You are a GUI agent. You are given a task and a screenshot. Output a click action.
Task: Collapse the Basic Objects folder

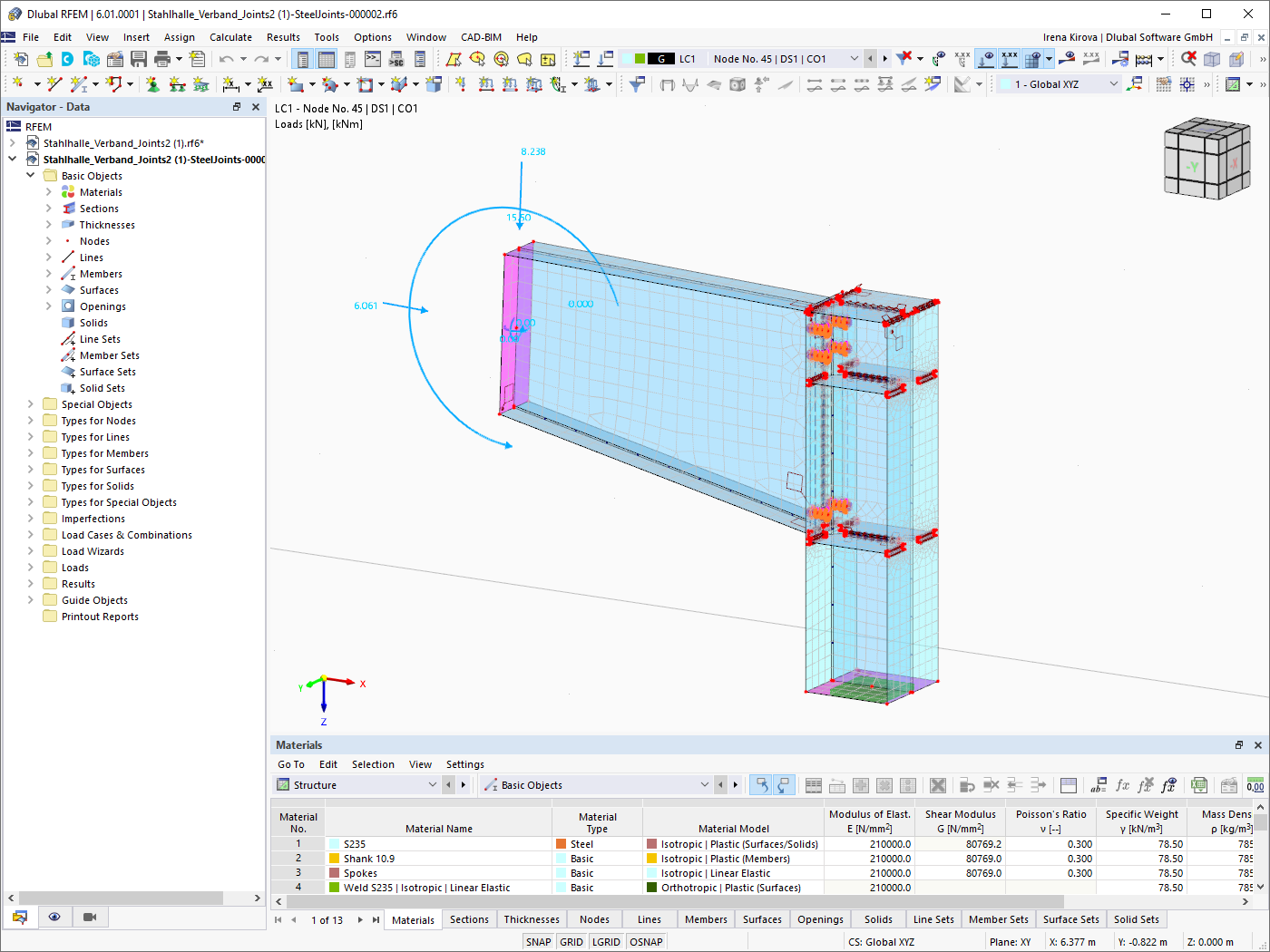tap(31, 176)
